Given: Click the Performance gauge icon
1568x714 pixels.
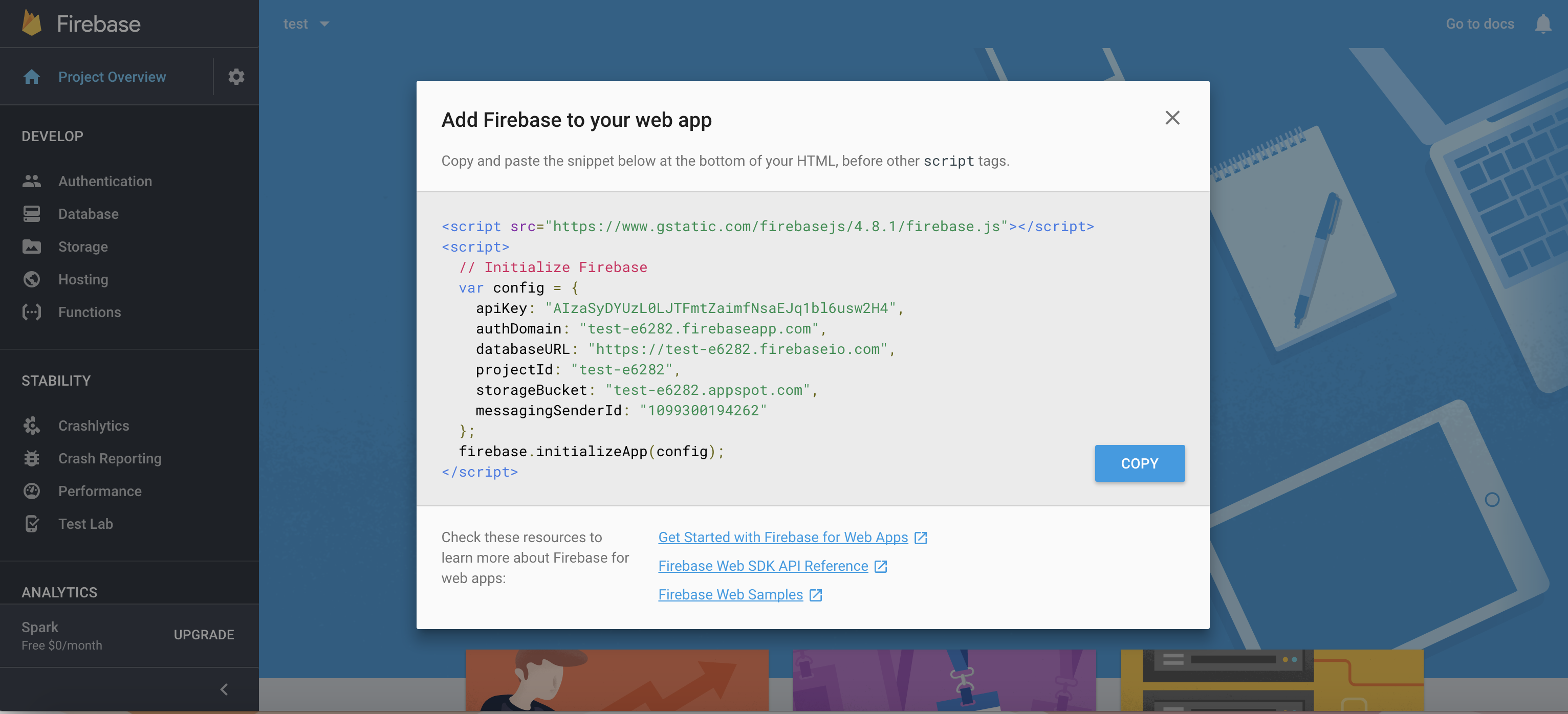Looking at the screenshot, I should coord(32,491).
